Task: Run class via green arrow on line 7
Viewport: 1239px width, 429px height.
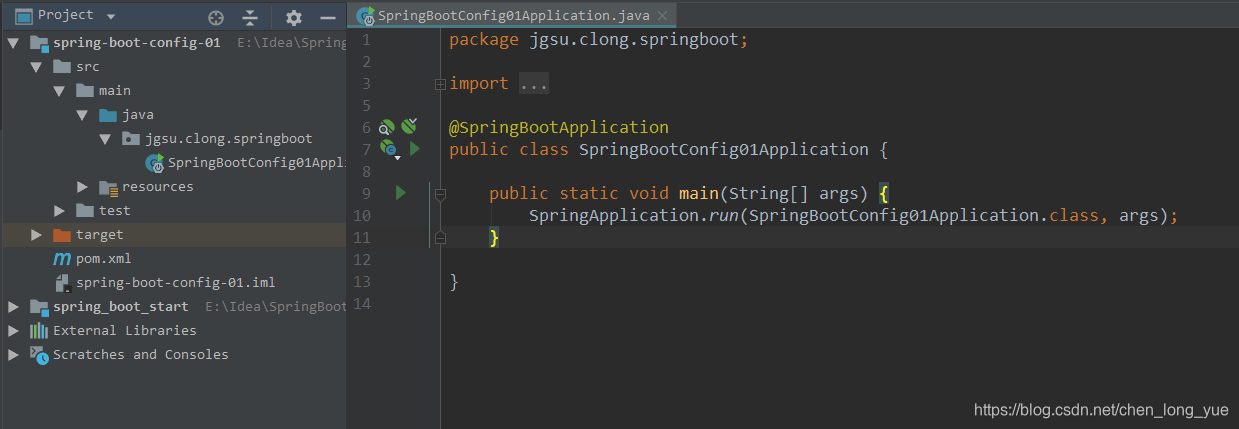Action: pos(414,149)
